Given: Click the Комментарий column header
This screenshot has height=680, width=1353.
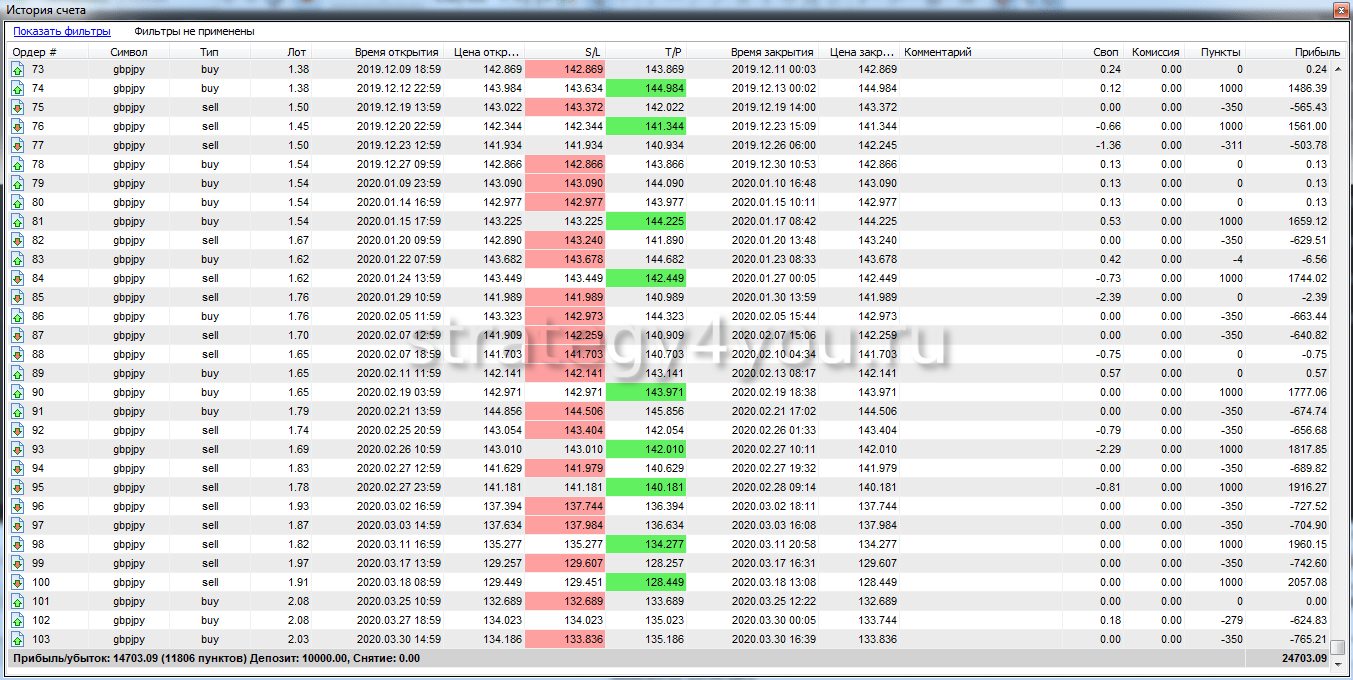Looking at the screenshot, I should coord(938,52).
